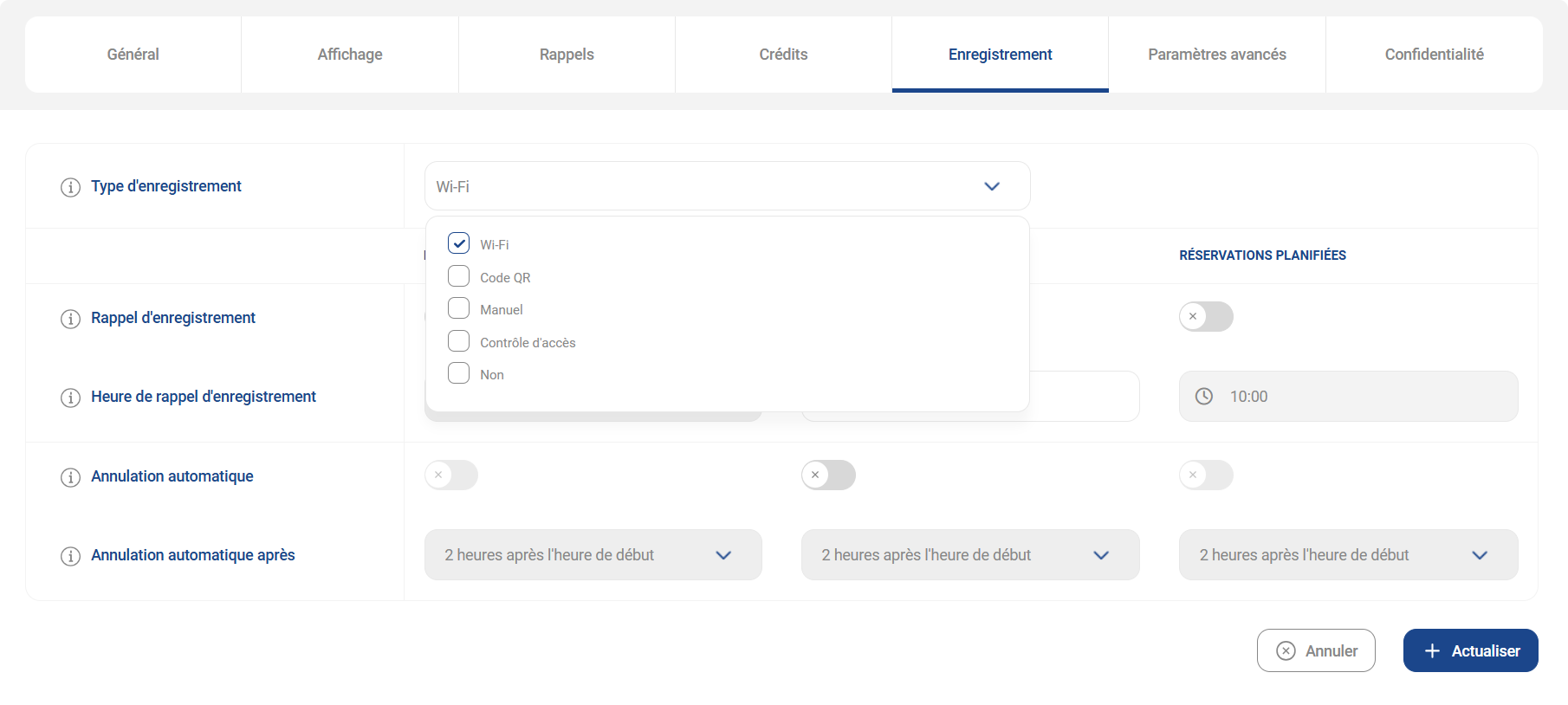Toggle Rappel d'enregistrement for Réservations planifiées
This screenshot has height=705, width=1568.
tap(1206, 316)
